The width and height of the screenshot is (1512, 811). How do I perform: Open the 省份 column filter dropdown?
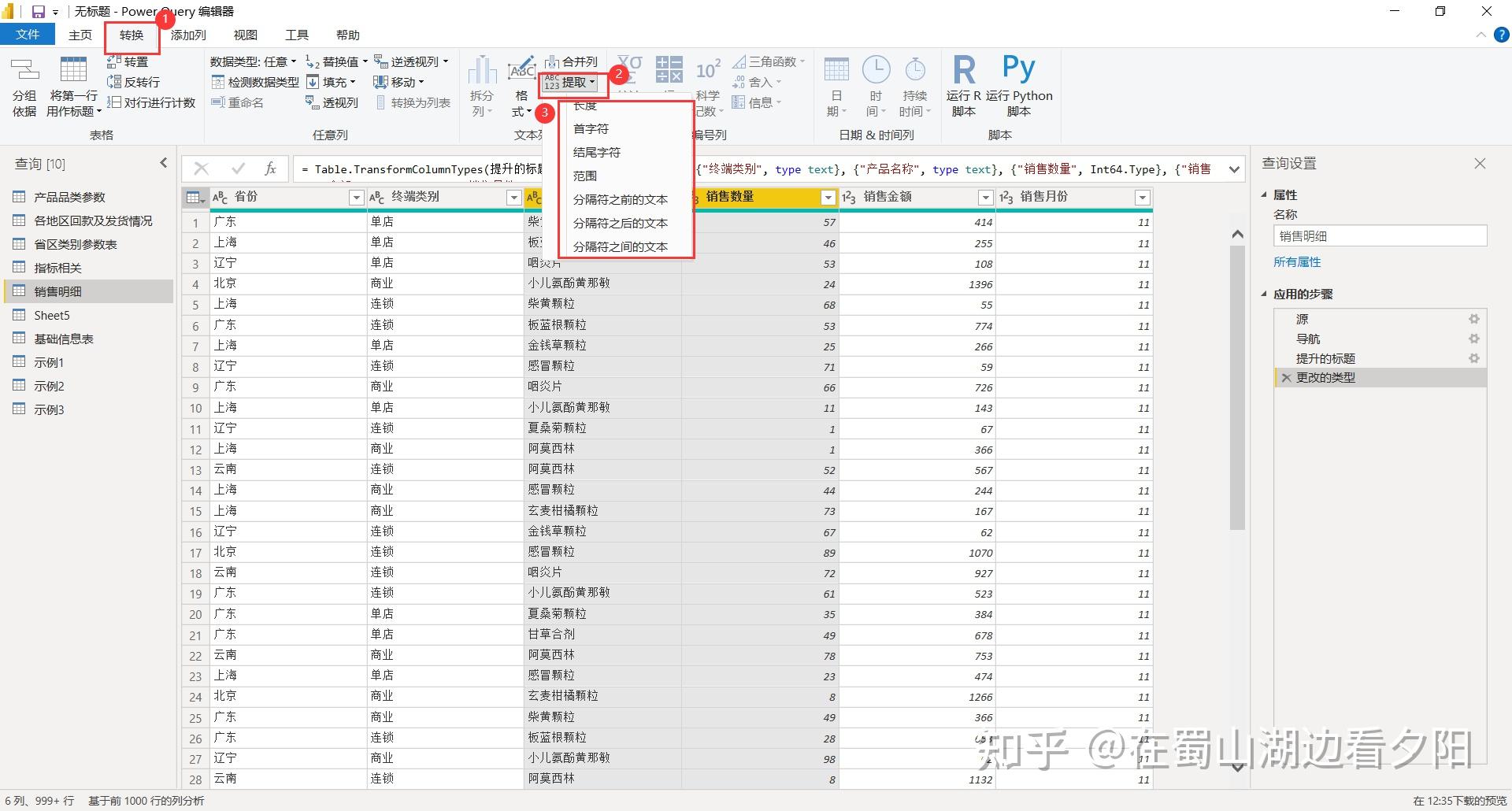coord(356,197)
